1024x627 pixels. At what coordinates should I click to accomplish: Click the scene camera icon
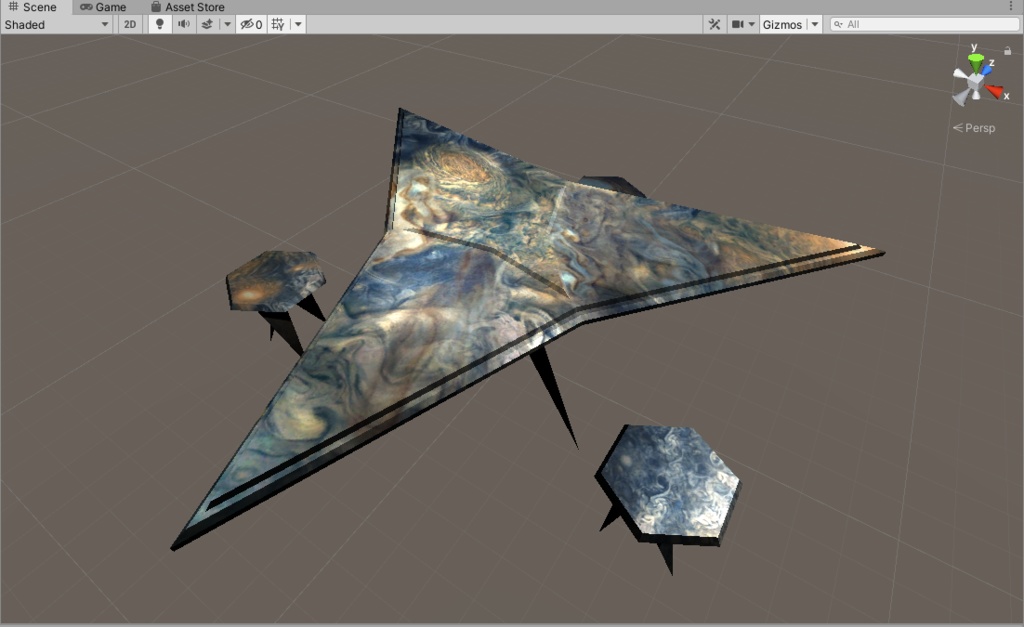(x=737, y=24)
